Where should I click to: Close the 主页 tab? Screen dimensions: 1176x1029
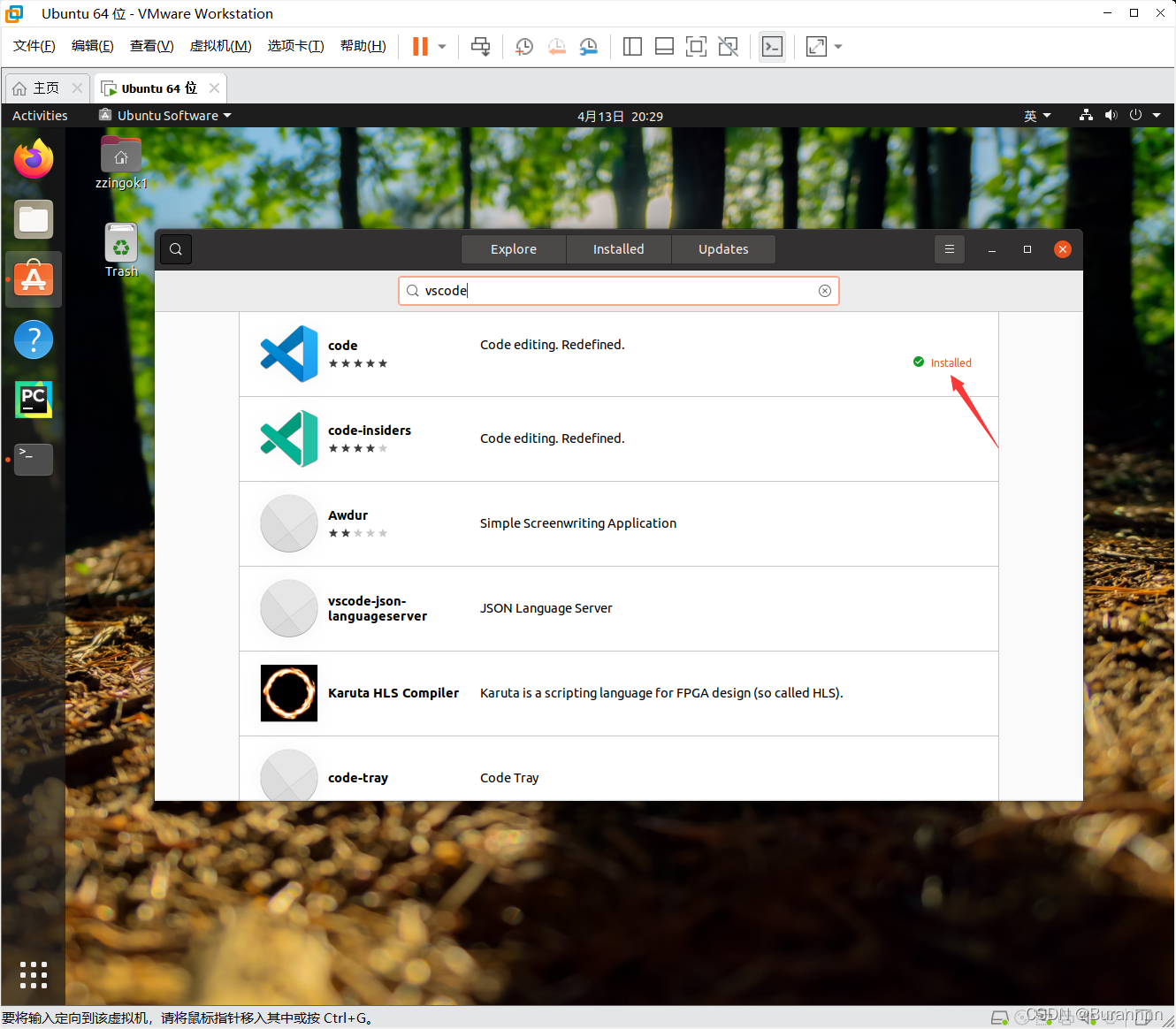click(x=77, y=88)
